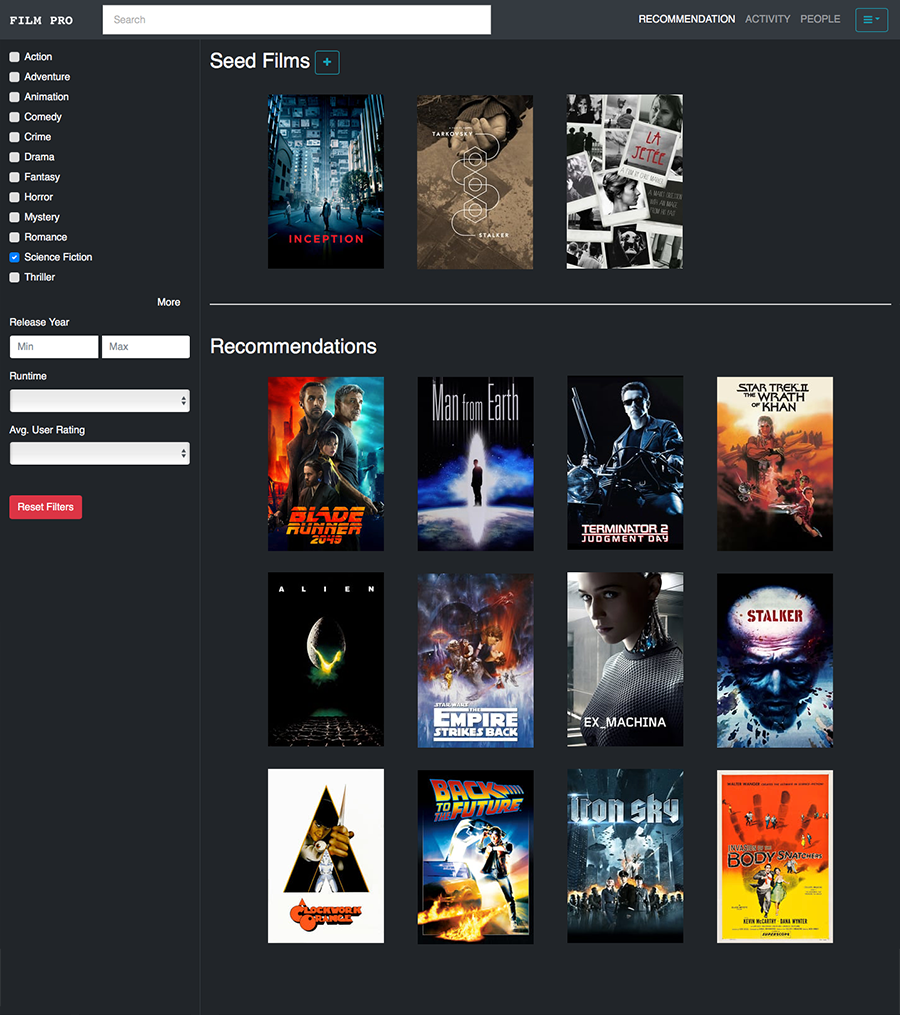Click the Star Trek II Wrath of Khan poster
Viewport: 900px width, 1015px height.
774,463
